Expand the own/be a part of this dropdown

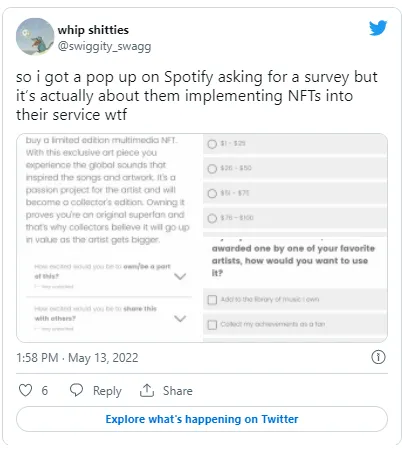click(180, 276)
